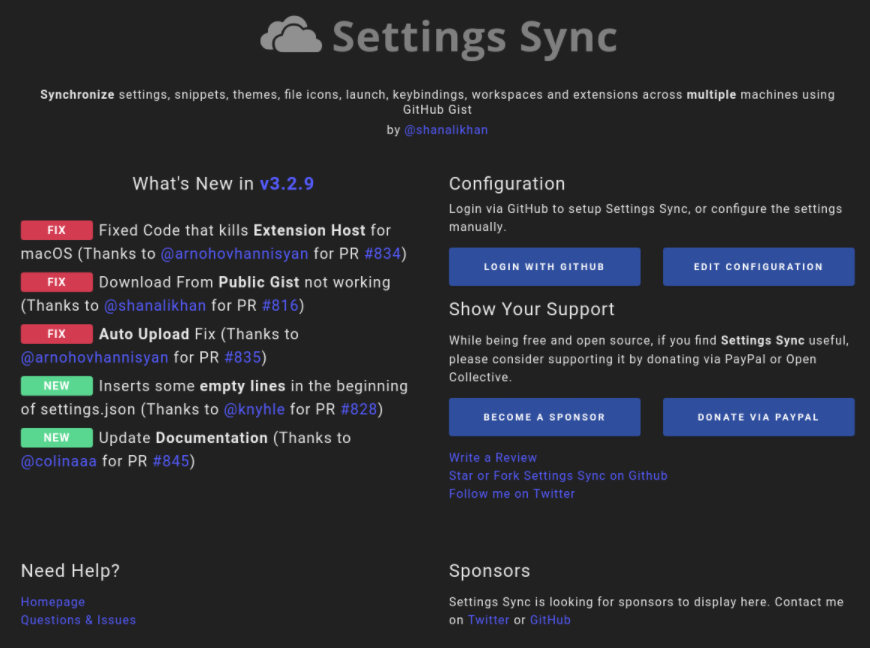
Task: Visit the @knyhle profile link
Action: coord(254,410)
